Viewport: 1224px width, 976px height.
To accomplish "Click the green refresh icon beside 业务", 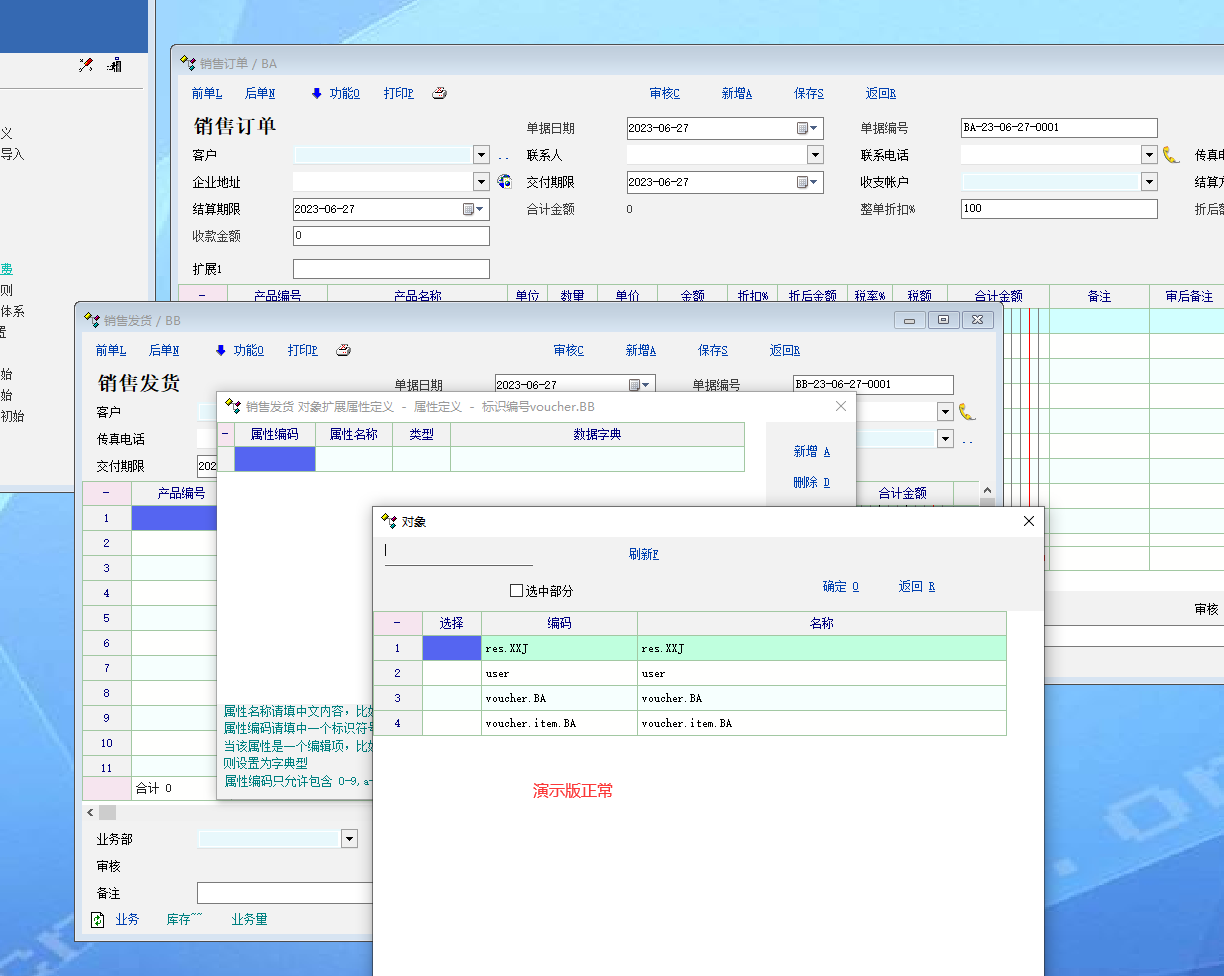I will [x=98, y=920].
